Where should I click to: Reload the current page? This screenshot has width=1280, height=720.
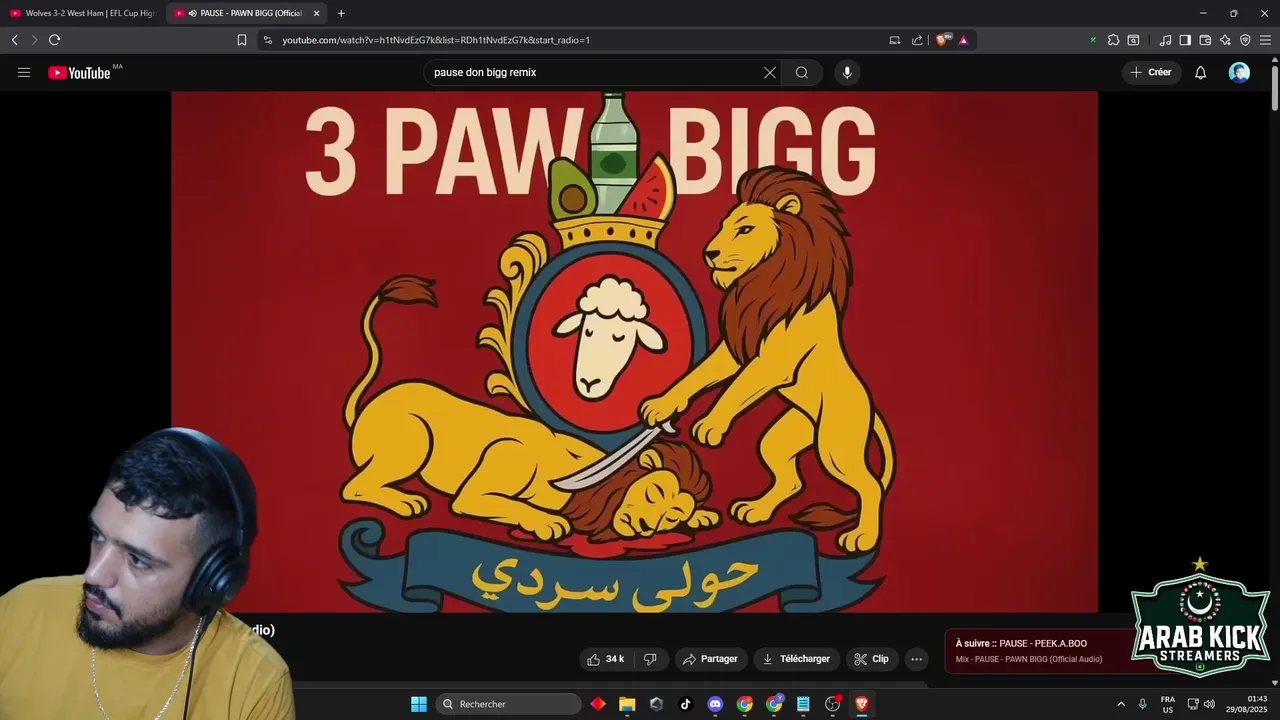click(54, 40)
